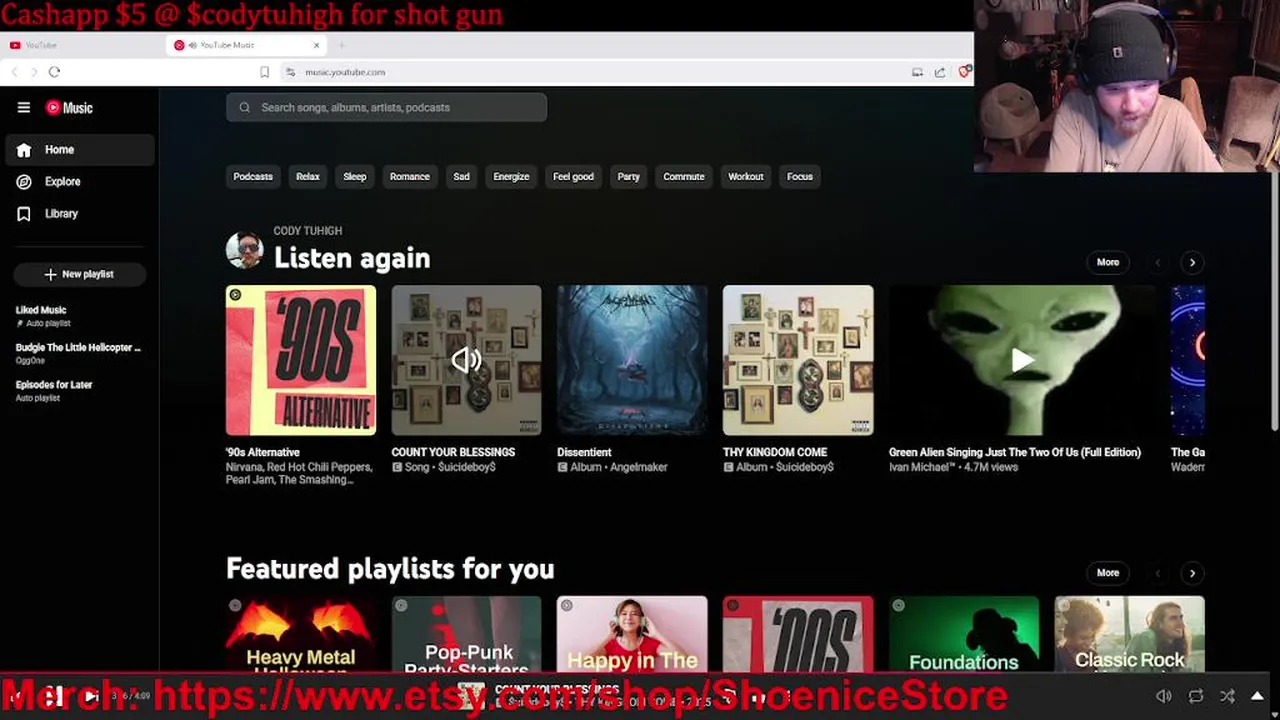Open the Foundations playlist card
1280x720 pixels.
(964, 635)
